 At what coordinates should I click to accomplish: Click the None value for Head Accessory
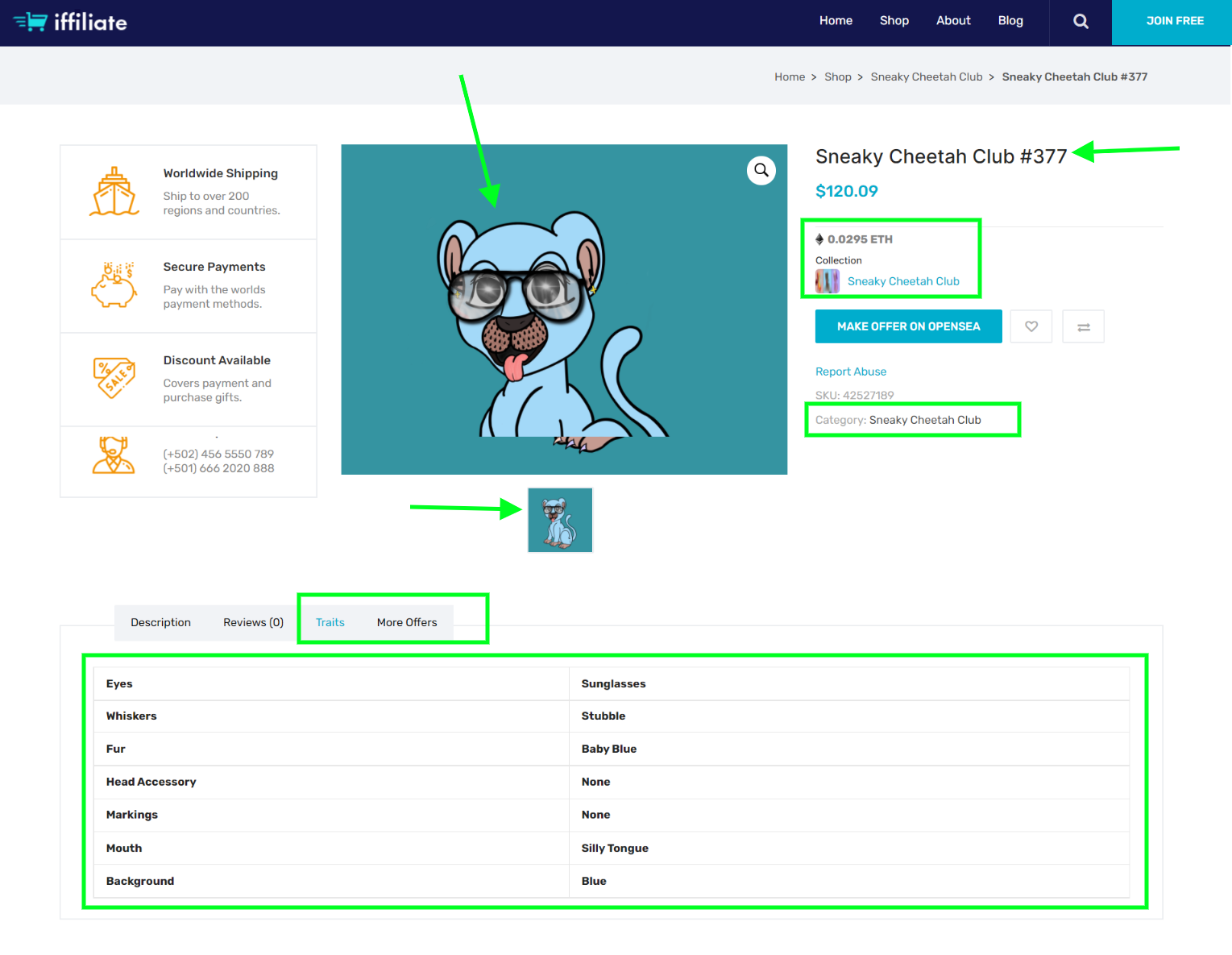point(596,782)
